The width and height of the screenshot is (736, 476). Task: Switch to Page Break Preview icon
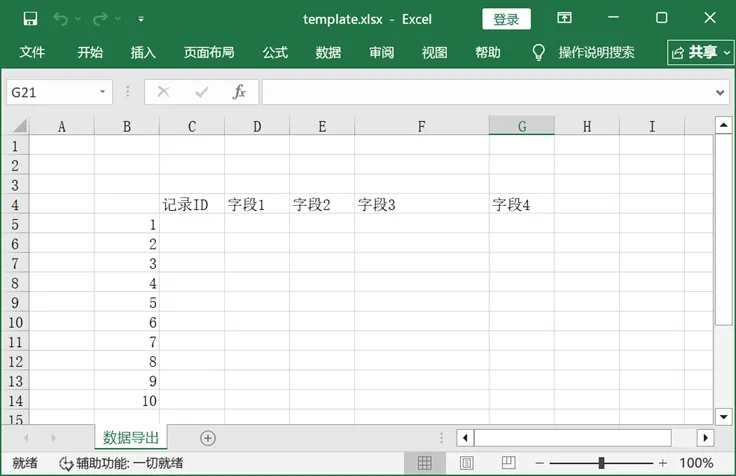coord(508,463)
